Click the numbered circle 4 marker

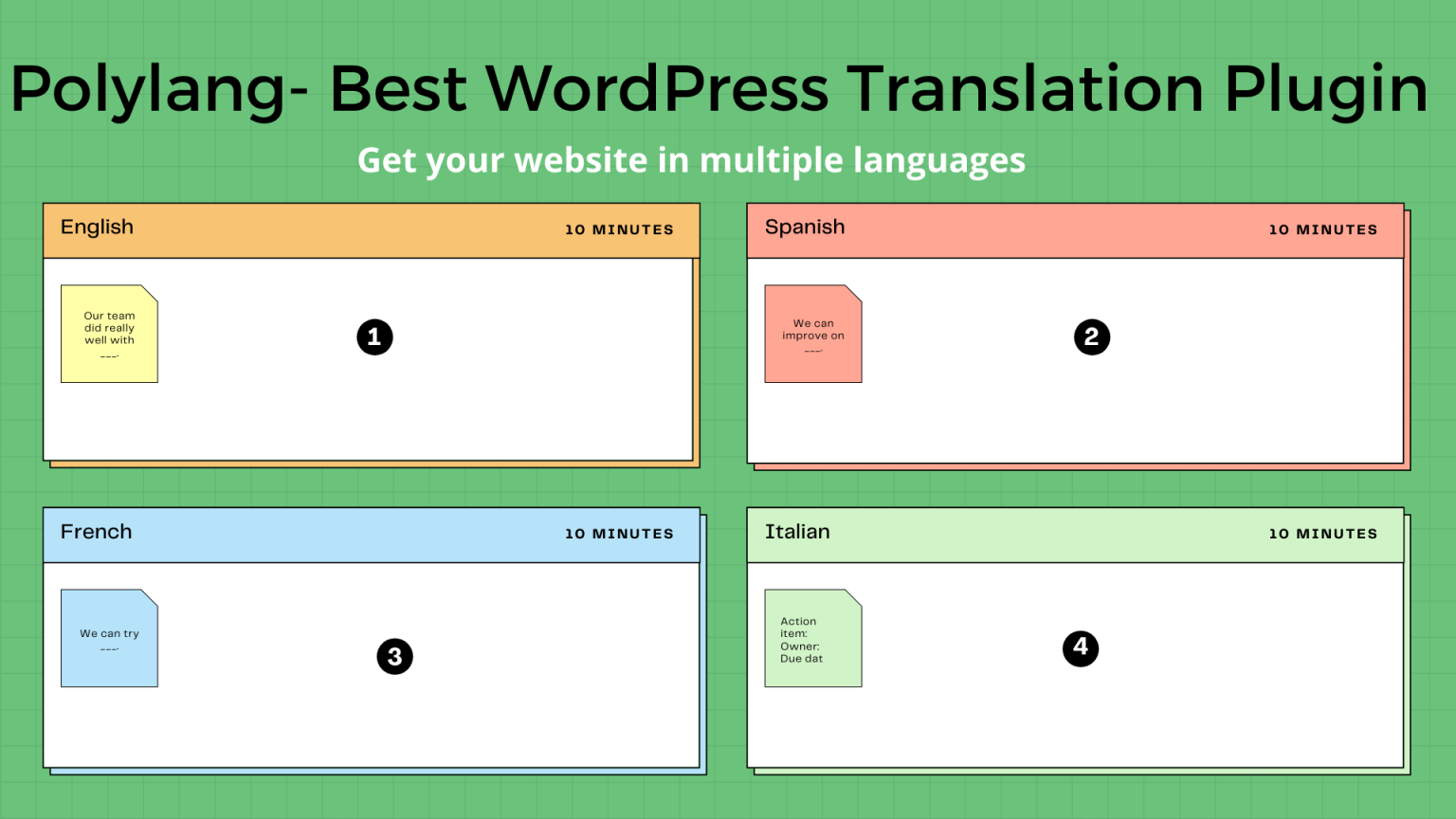[x=1081, y=648]
